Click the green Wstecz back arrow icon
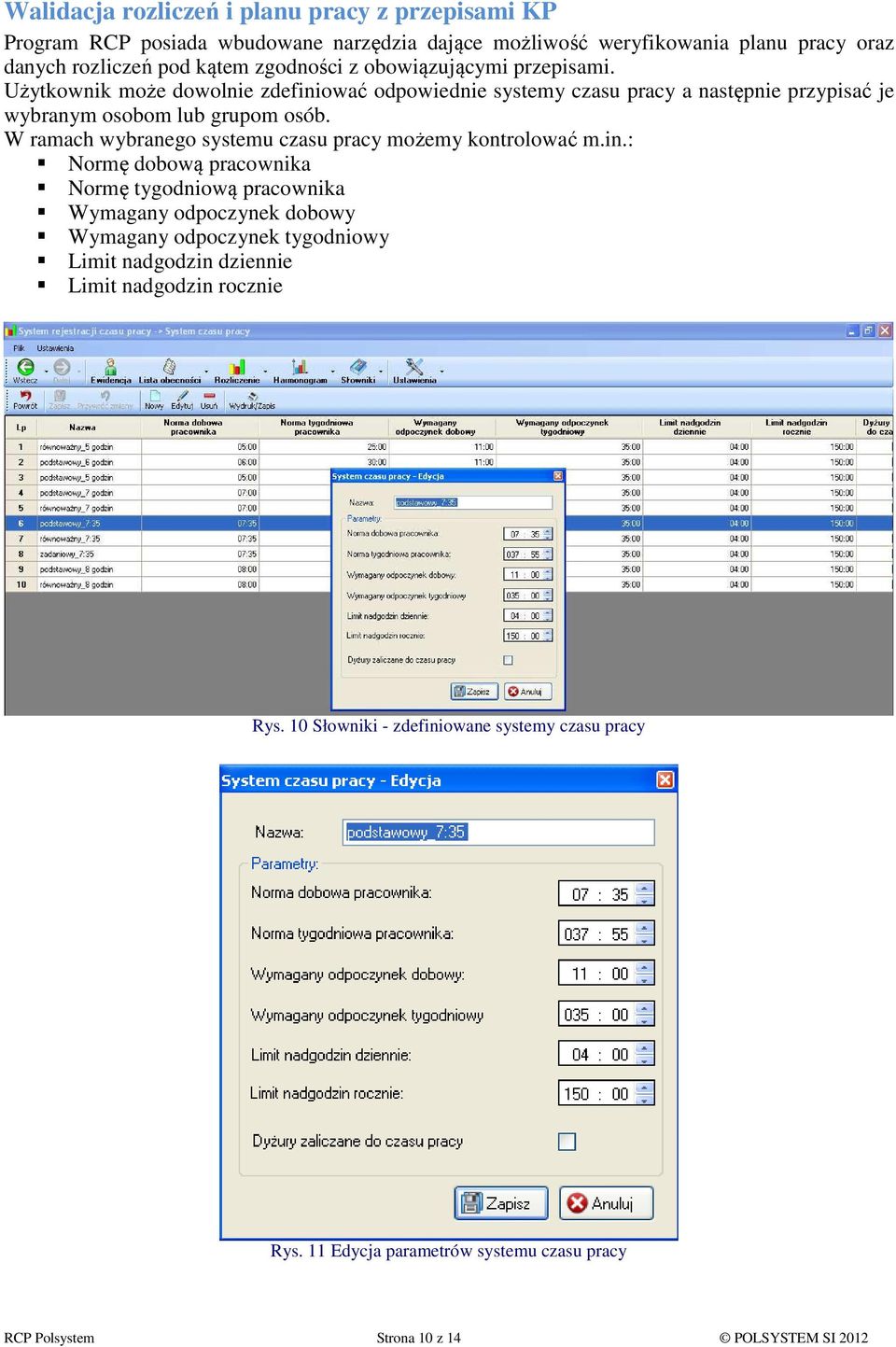This screenshot has height=1347, width=896. point(25,367)
